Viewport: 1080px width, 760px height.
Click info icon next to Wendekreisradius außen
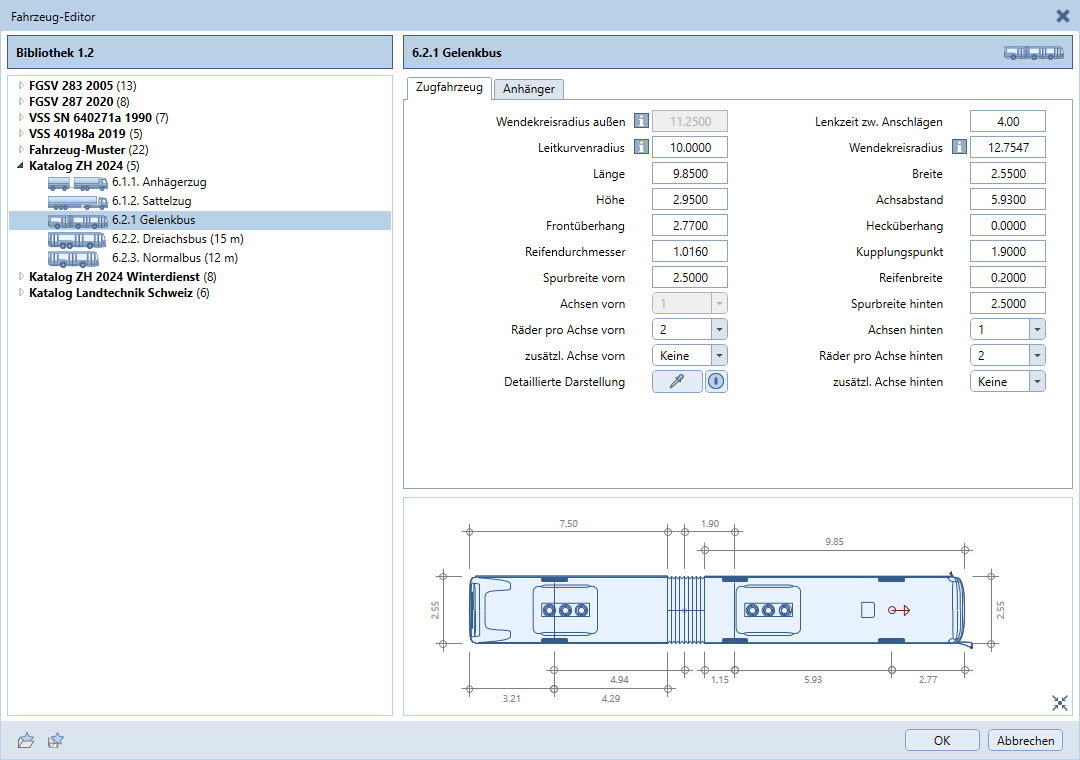[641, 122]
